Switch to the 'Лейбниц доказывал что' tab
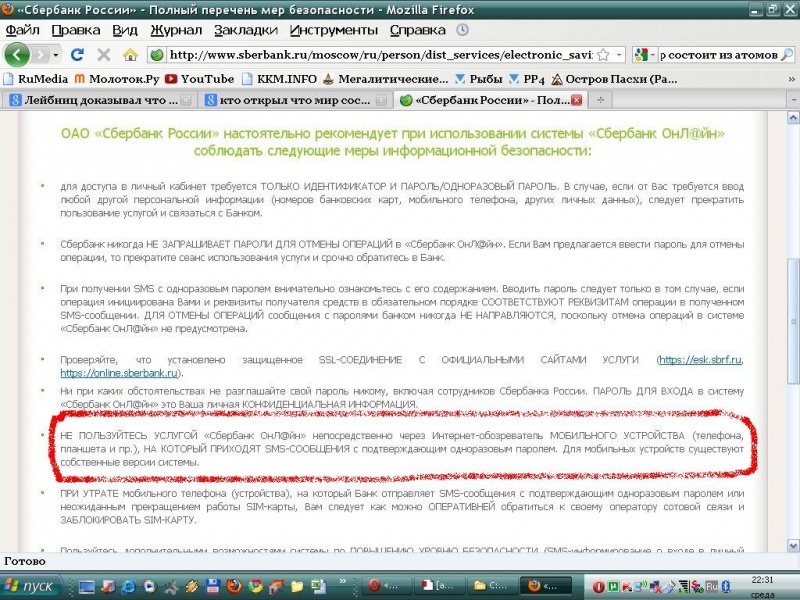This screenshot has height=600, width=800. (x=100, y=100)
